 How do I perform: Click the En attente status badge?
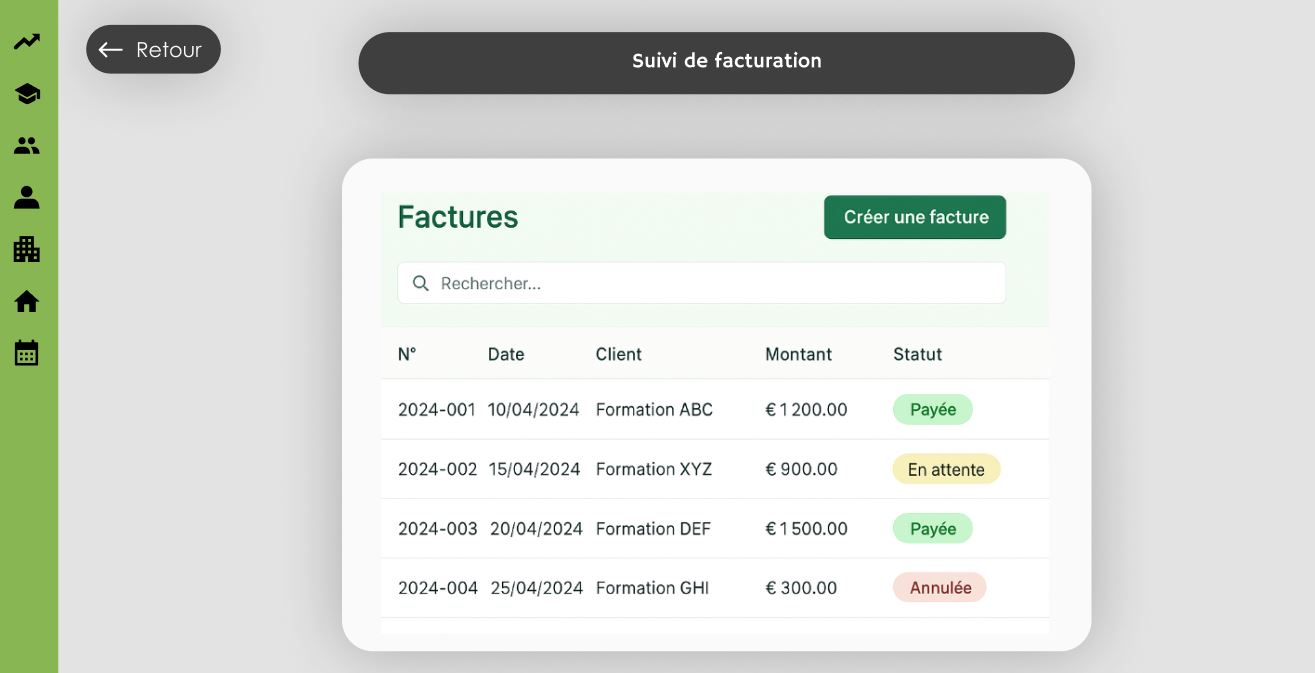[946, 469]
